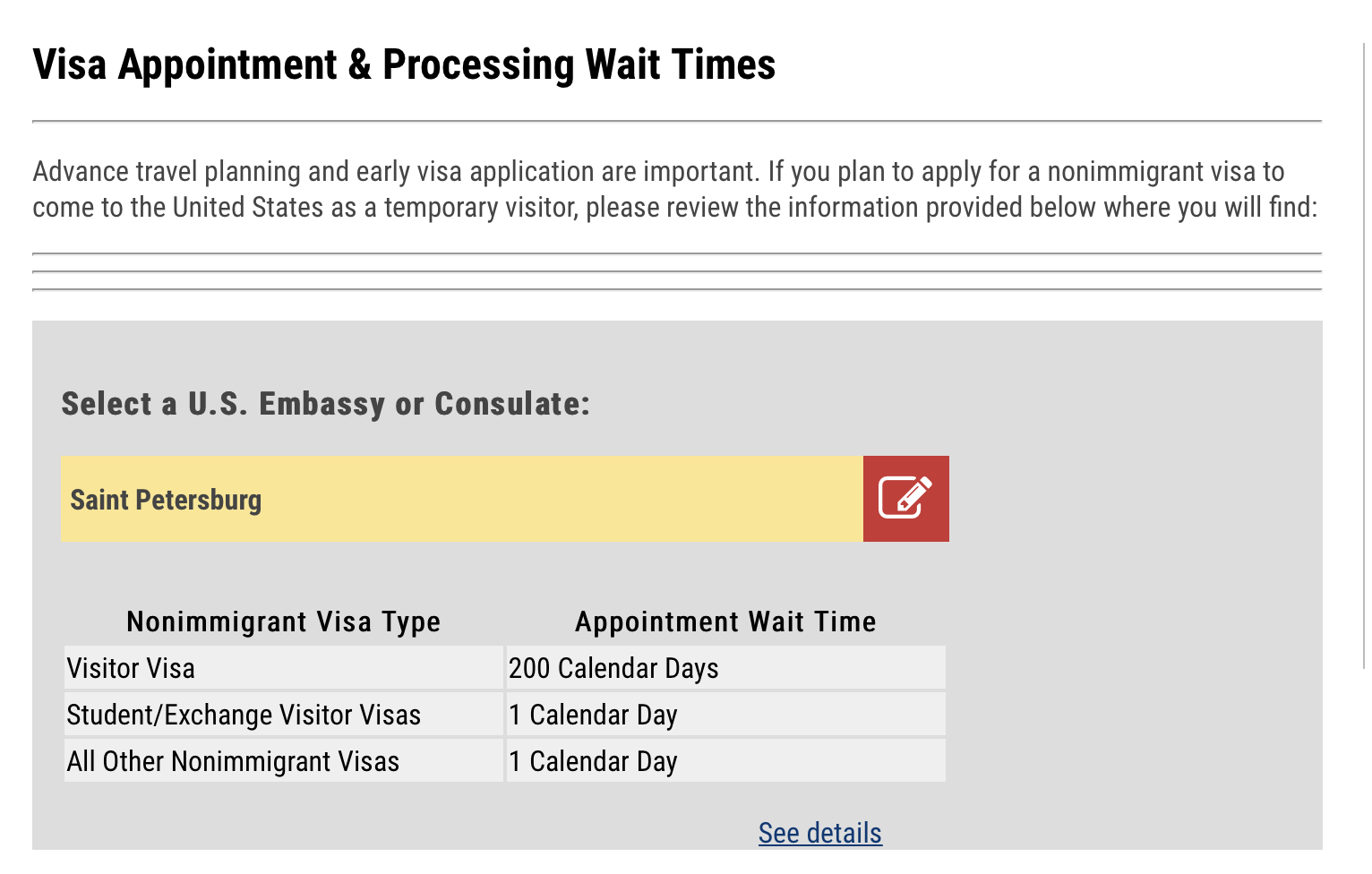Click the middle of the three stacked dividers

(x=677, y=271)
